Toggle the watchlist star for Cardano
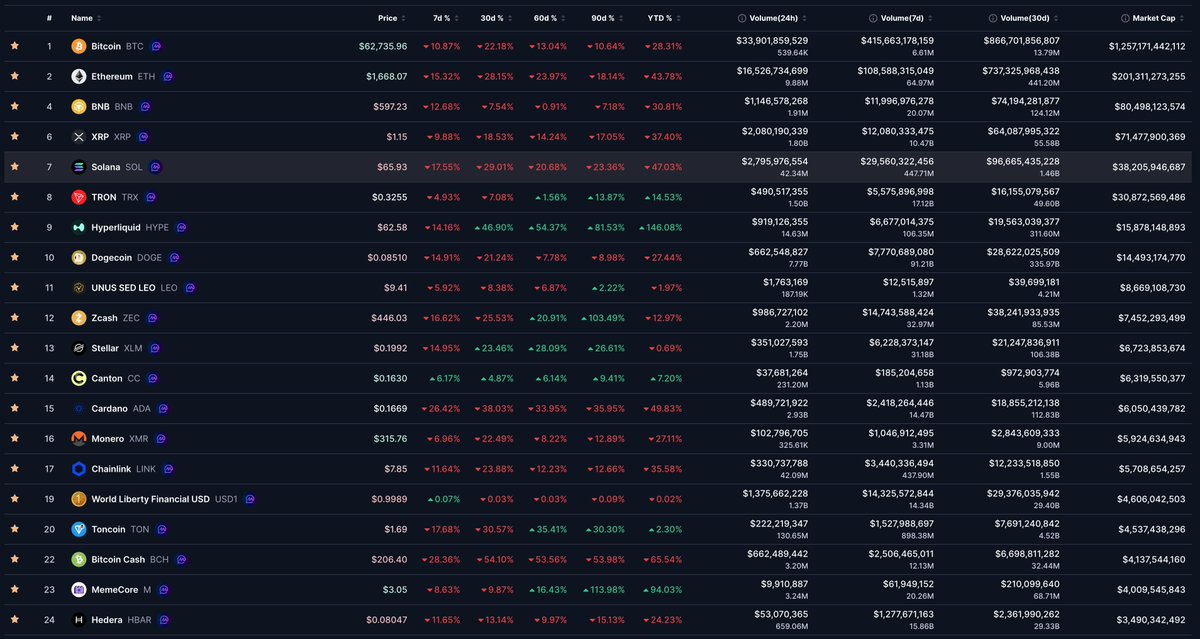 point(15,408)
